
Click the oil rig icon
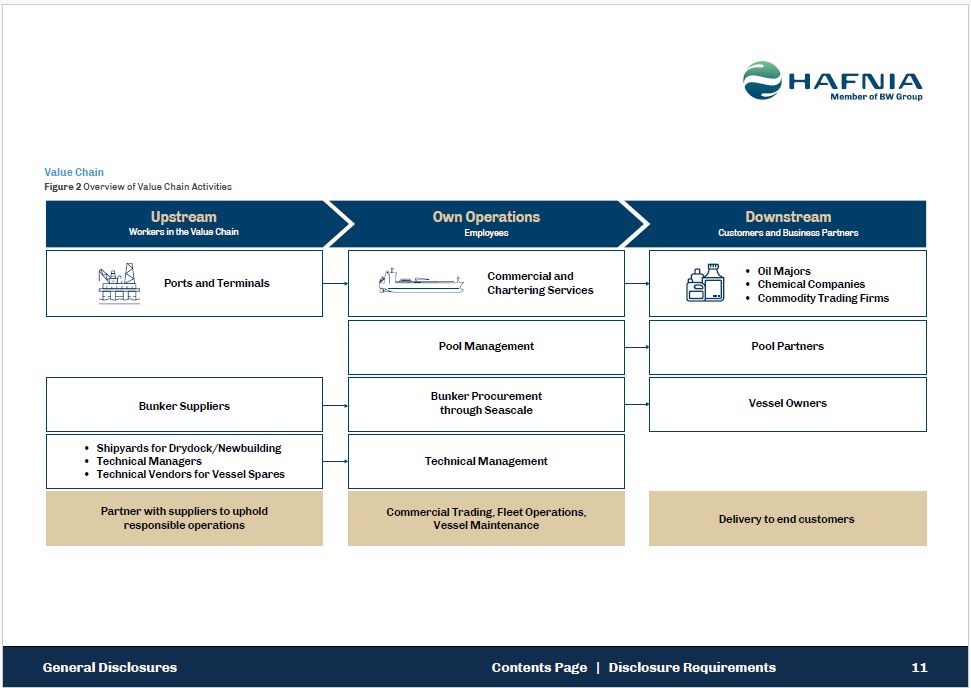pyautogui.click(x=119, y=284)
